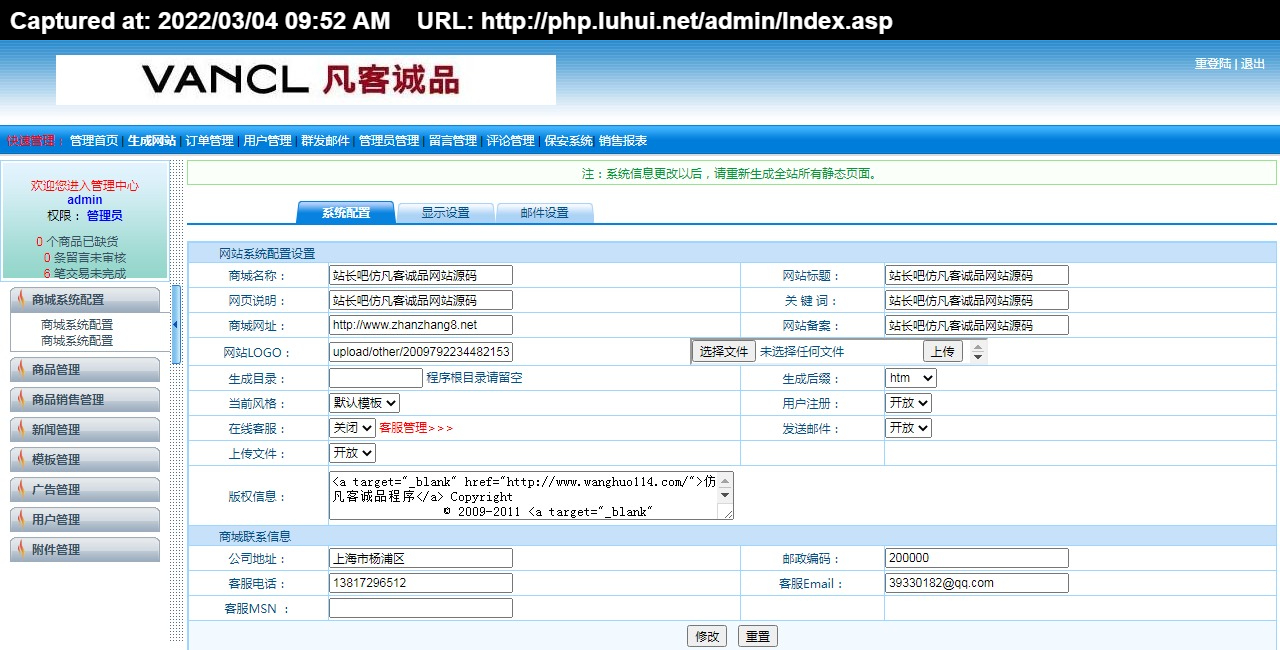Focus the empty 客服MSN input field

pyautogui.click(x=421, y=608)
